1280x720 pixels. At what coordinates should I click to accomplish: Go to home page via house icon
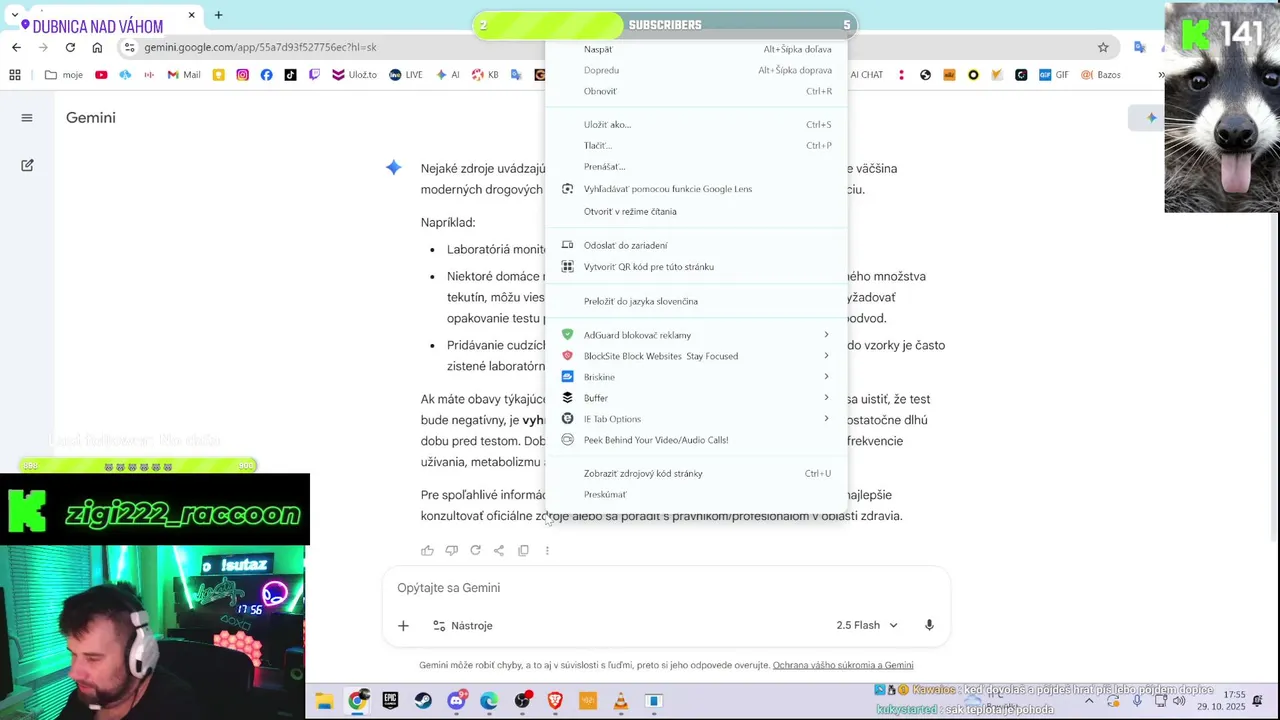click(97, 47)
